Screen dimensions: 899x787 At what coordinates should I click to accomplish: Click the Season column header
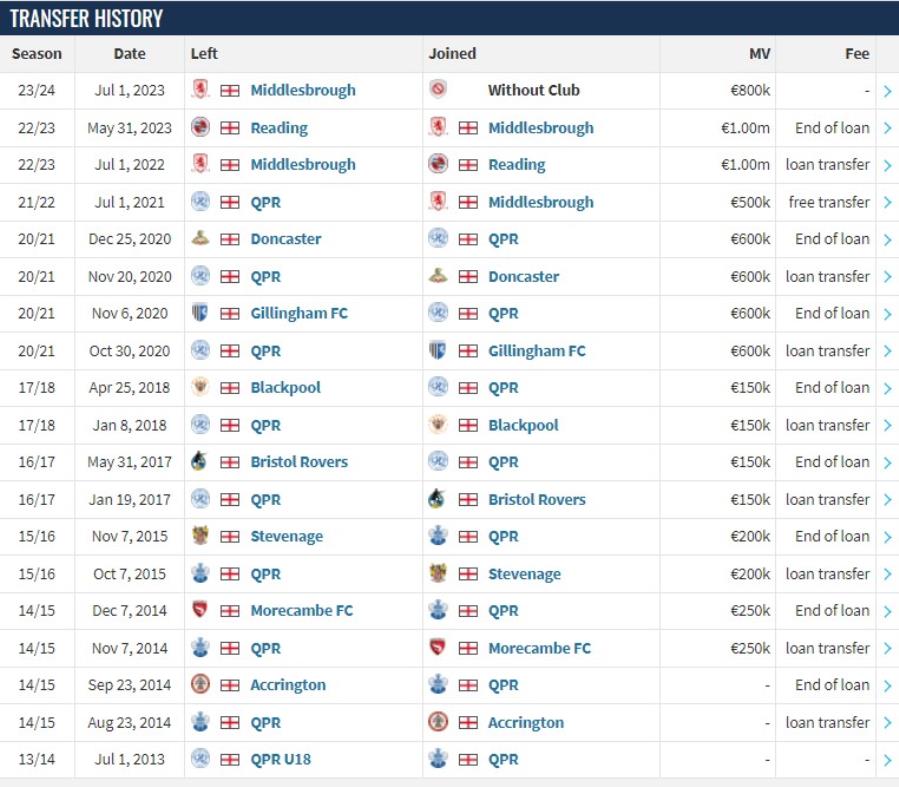37,54
